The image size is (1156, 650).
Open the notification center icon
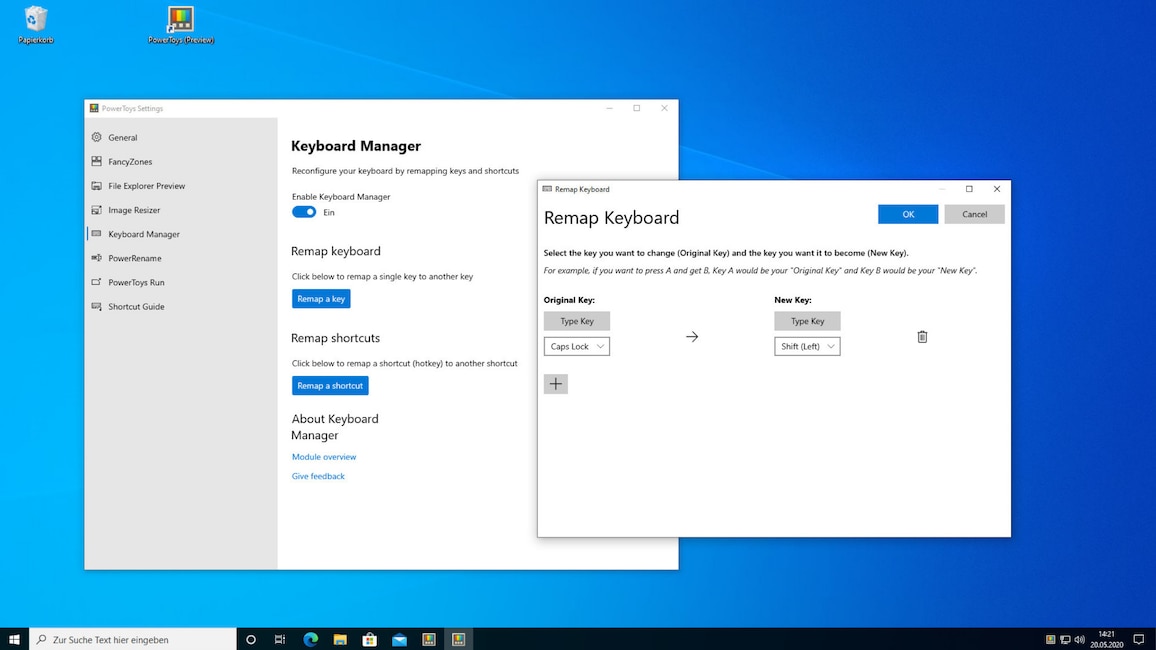1139,639
